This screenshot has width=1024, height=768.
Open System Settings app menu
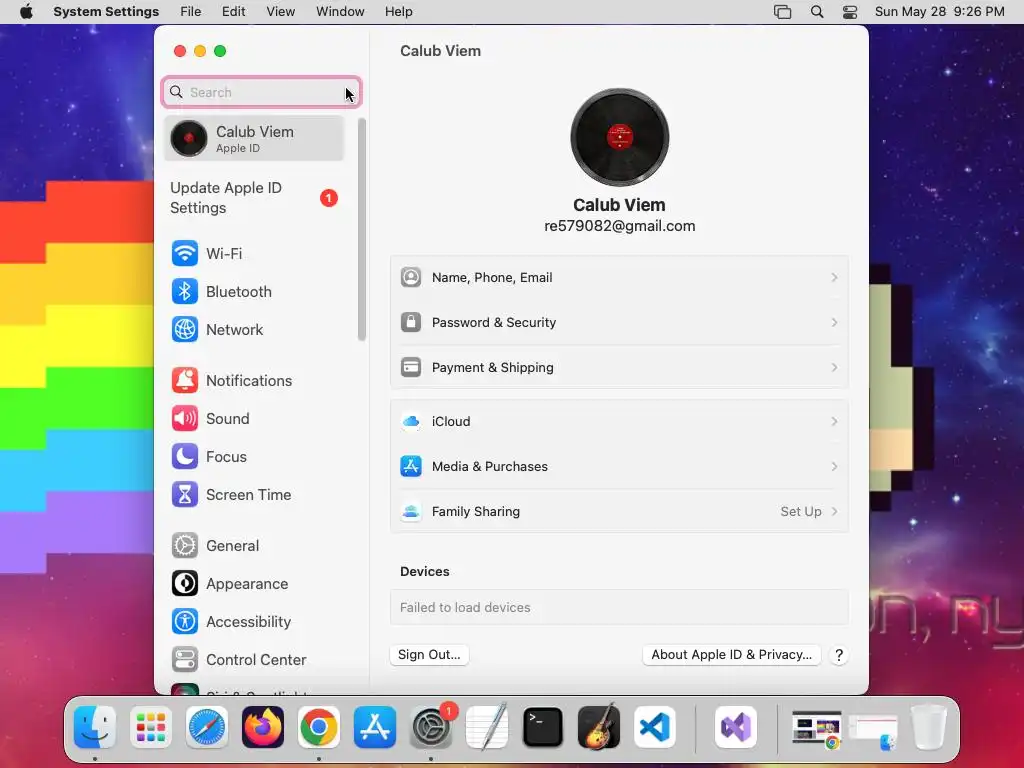pos(106,12)
